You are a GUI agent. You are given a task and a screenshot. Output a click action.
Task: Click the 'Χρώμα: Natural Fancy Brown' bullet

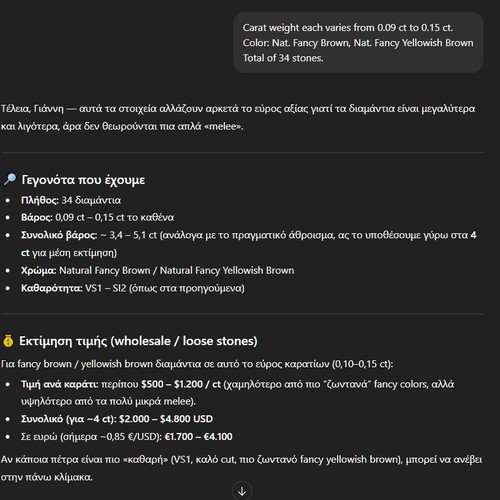pos(157,270)
